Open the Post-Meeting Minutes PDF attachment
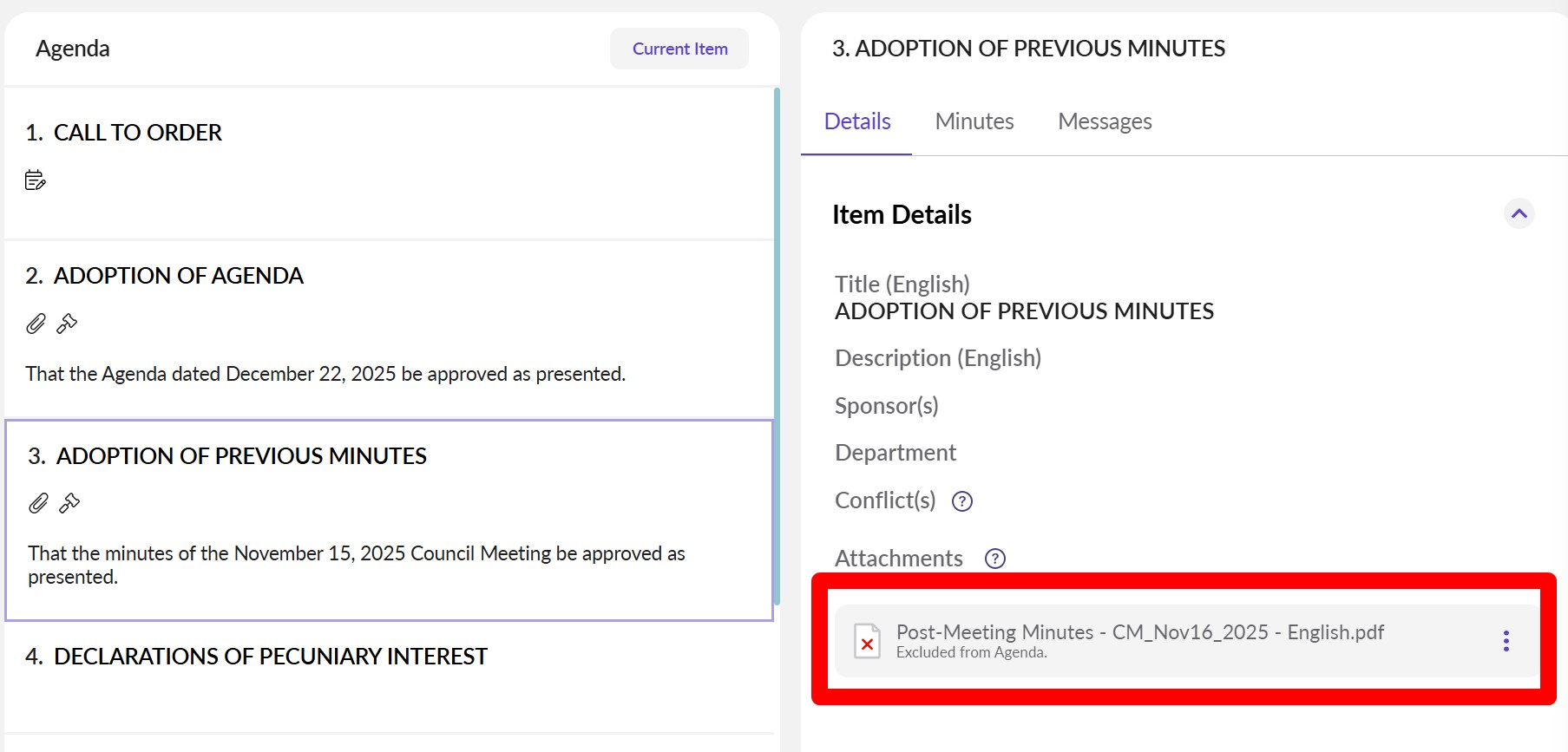The height and width of the screenshot is (752, 1568). pos(1138,632)
